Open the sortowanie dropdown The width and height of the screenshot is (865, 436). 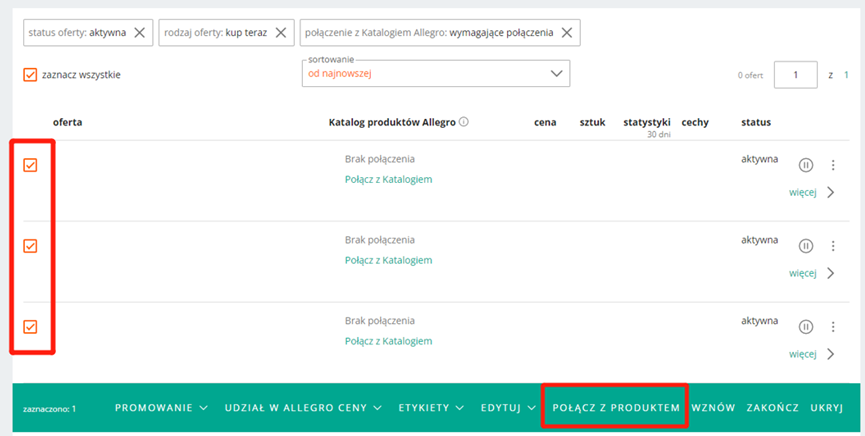point(435,74)
